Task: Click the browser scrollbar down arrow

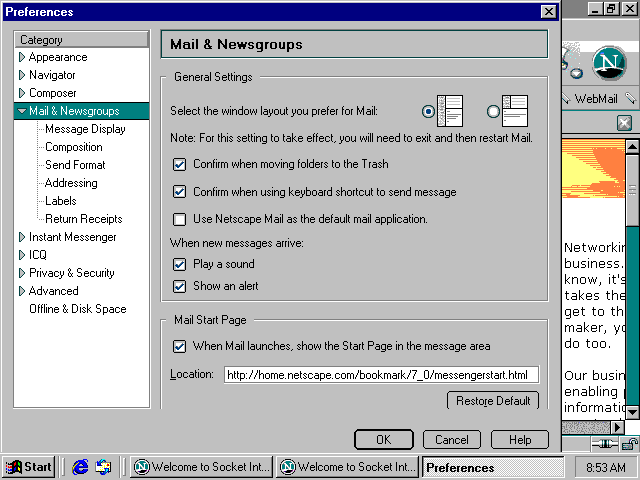Action: (632, 412)
